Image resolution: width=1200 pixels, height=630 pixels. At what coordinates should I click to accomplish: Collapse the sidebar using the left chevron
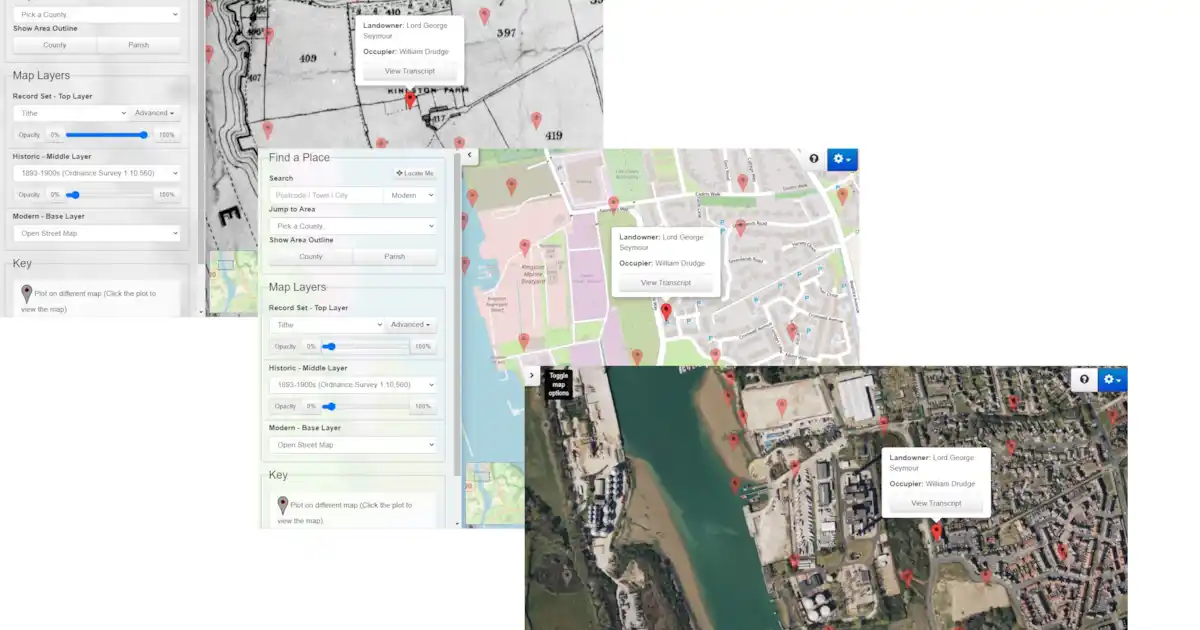469,156
